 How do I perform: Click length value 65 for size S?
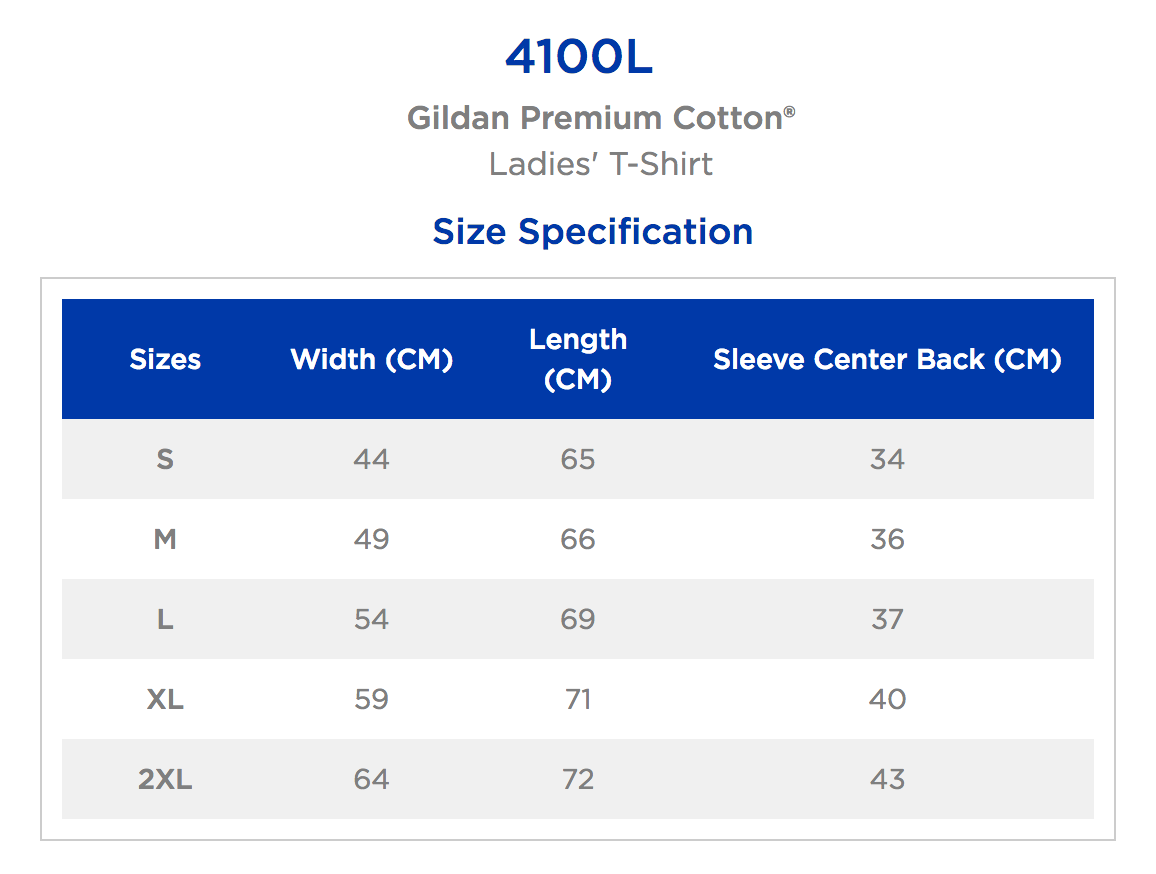point(578,460)
